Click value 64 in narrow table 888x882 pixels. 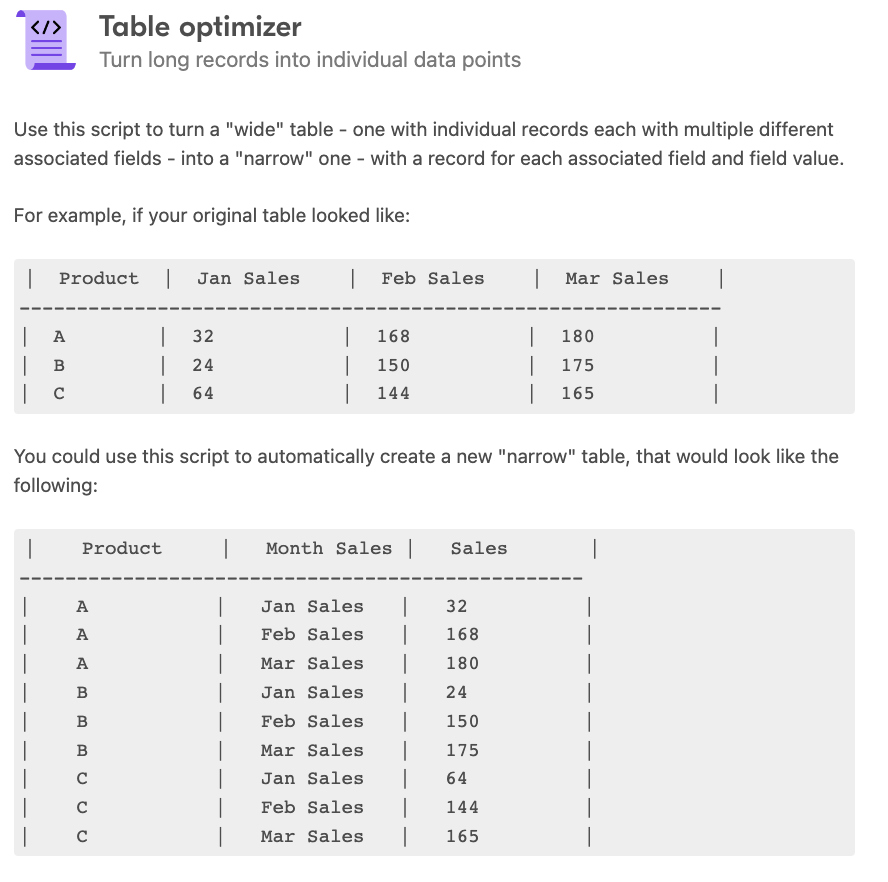tap(456, 778)
